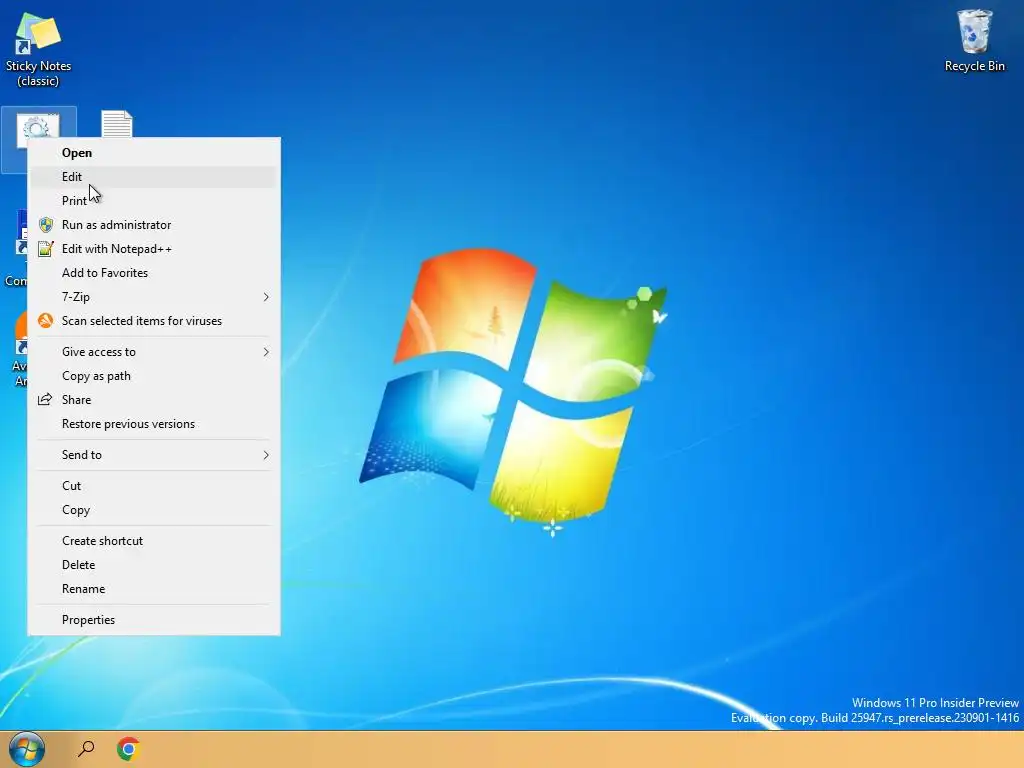Choose Print in the context menu
The image size is (1024, 768).
(x=154, y=200)
